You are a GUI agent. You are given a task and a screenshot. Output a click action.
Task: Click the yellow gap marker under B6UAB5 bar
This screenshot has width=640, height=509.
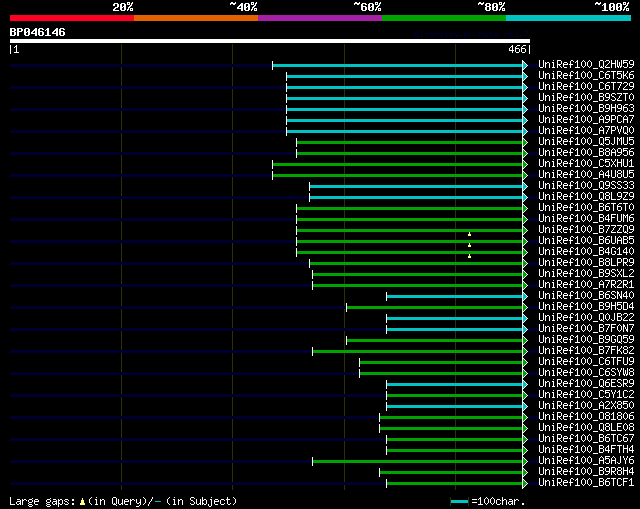point(469,245)
